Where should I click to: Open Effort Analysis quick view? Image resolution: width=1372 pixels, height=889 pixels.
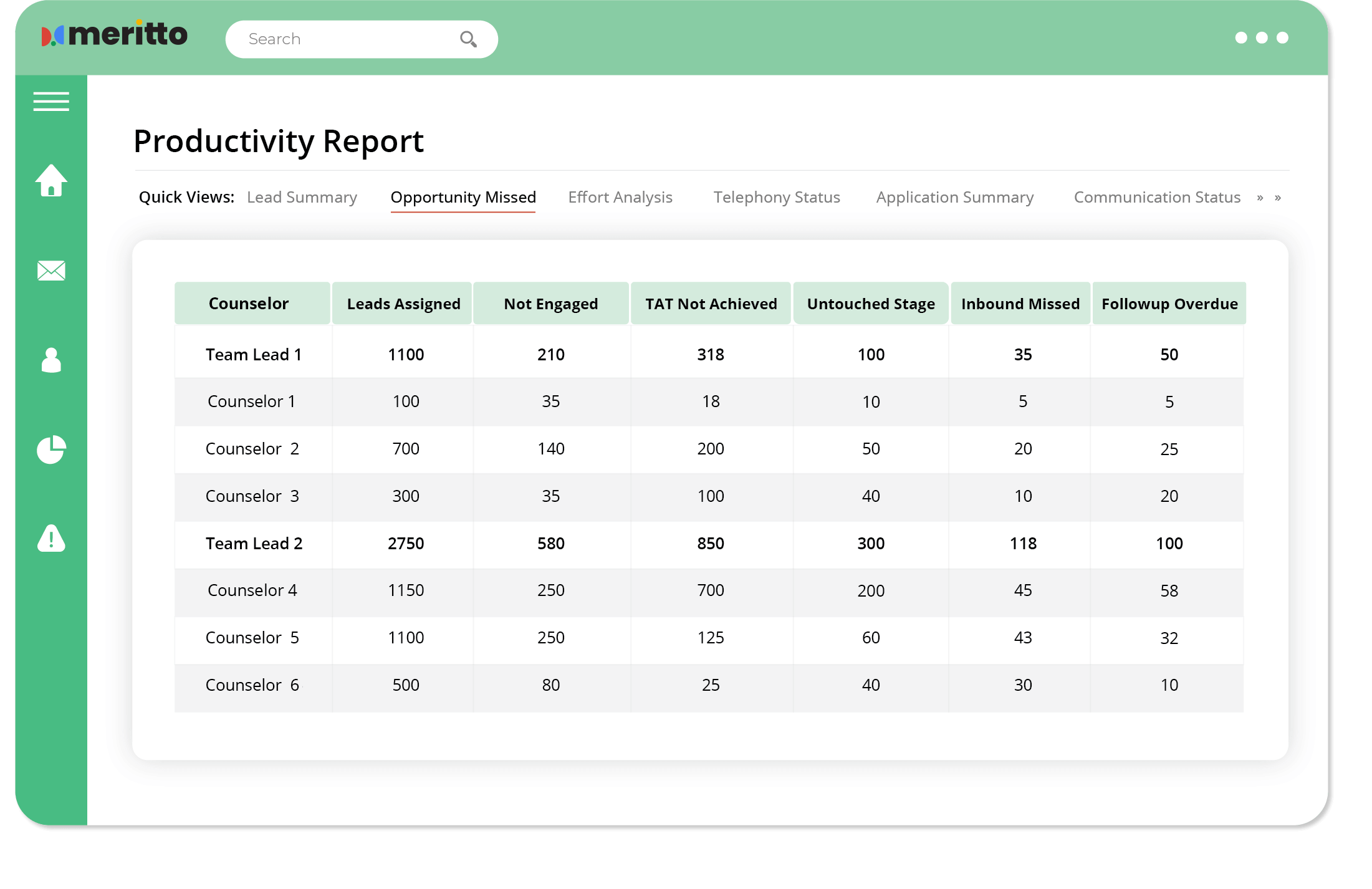click(x=620, y=198)
